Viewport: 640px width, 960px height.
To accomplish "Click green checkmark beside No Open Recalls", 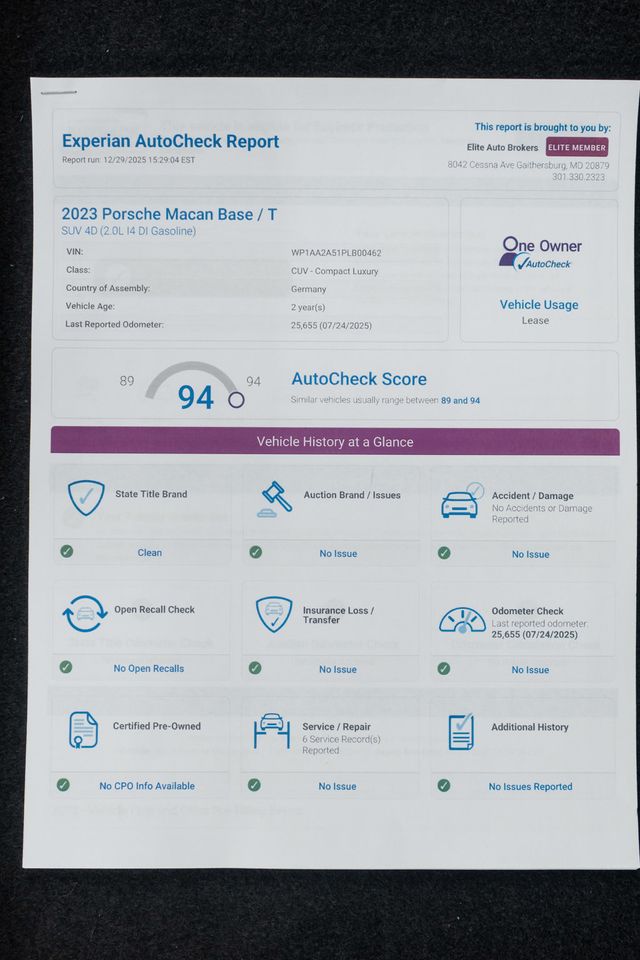I will (67, 667).
